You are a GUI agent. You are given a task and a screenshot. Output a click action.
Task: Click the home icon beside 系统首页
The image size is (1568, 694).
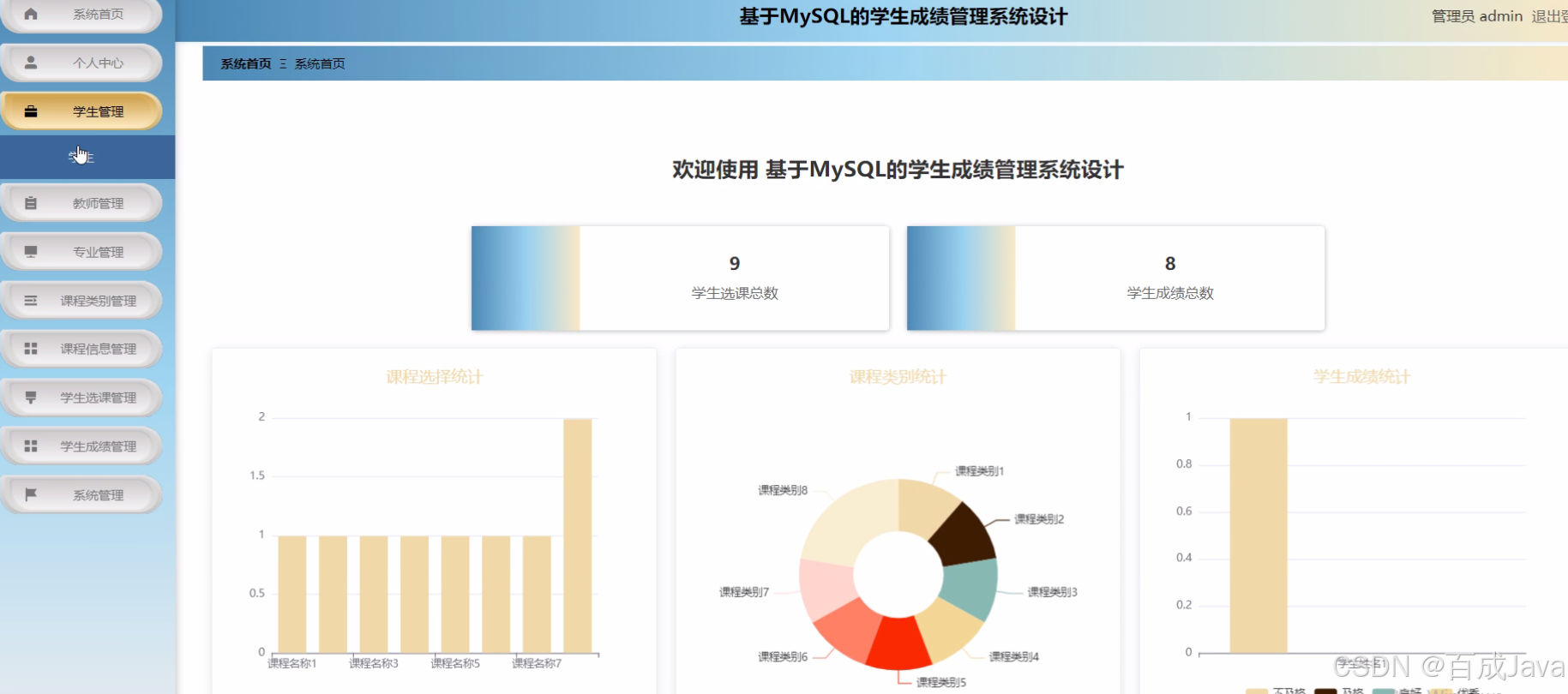tap(31, 14)
